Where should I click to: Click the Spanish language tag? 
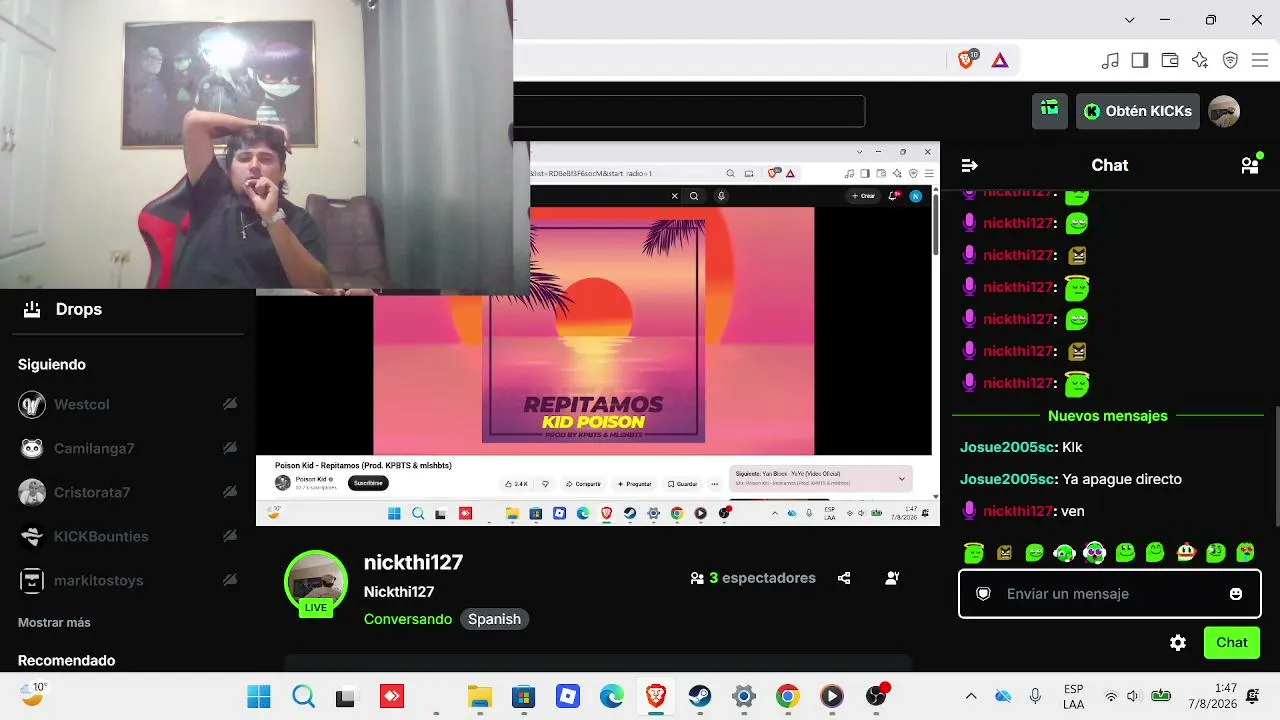pos(494,619)
